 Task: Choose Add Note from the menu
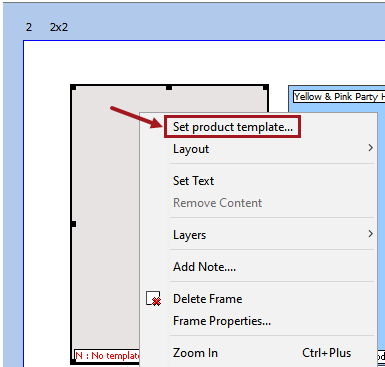204,267
